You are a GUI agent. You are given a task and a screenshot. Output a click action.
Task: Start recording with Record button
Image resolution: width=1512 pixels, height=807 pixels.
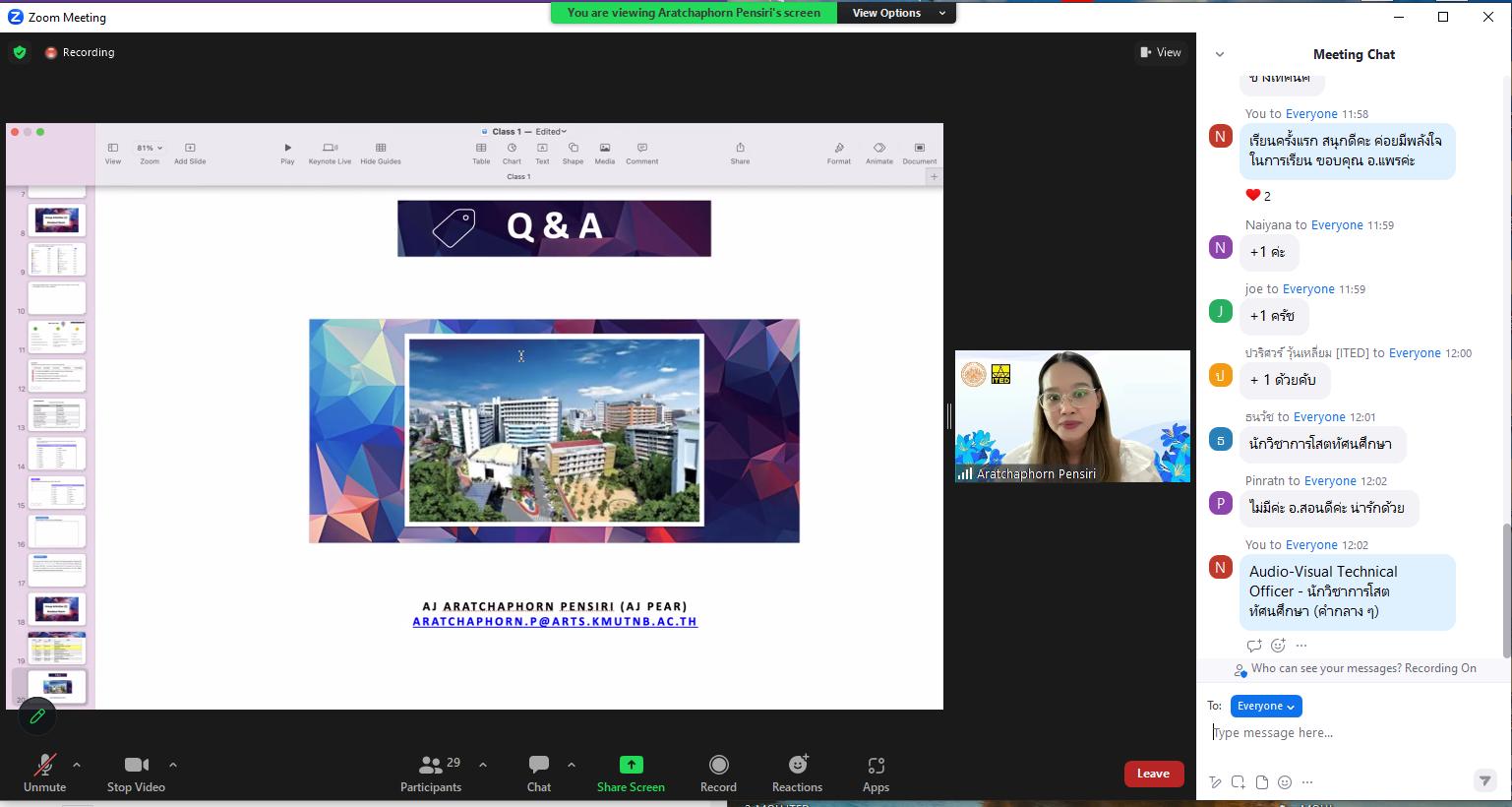coord(718,773)
